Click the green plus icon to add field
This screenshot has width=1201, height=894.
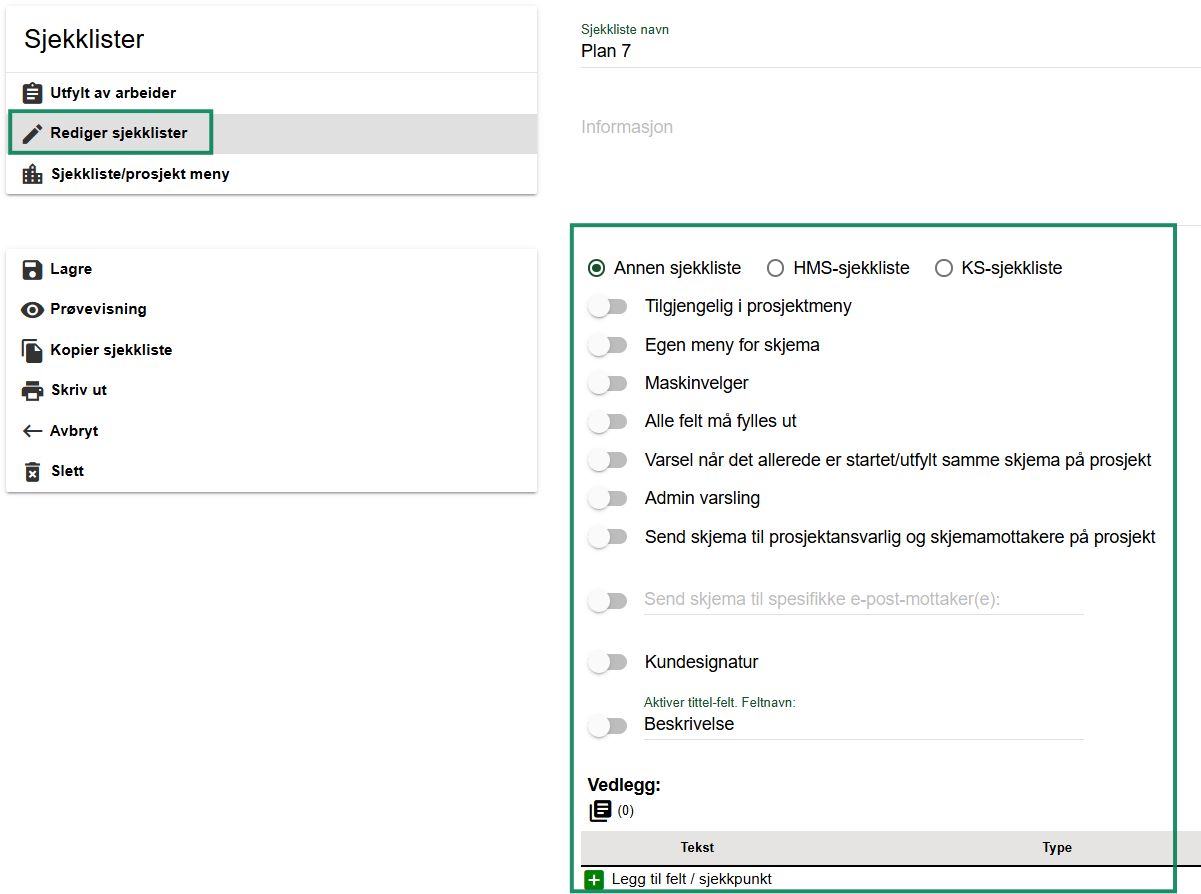coord(594,880)
